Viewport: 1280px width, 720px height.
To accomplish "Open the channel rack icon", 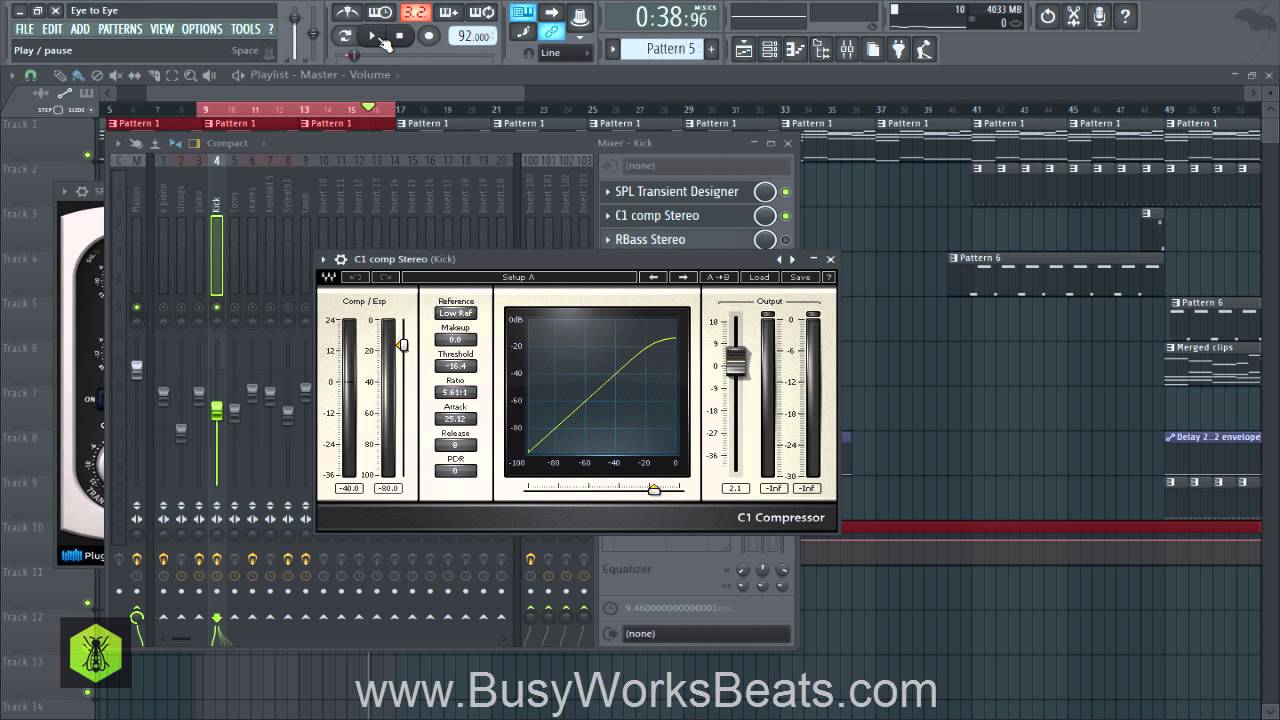I will (x=770, y=48).
